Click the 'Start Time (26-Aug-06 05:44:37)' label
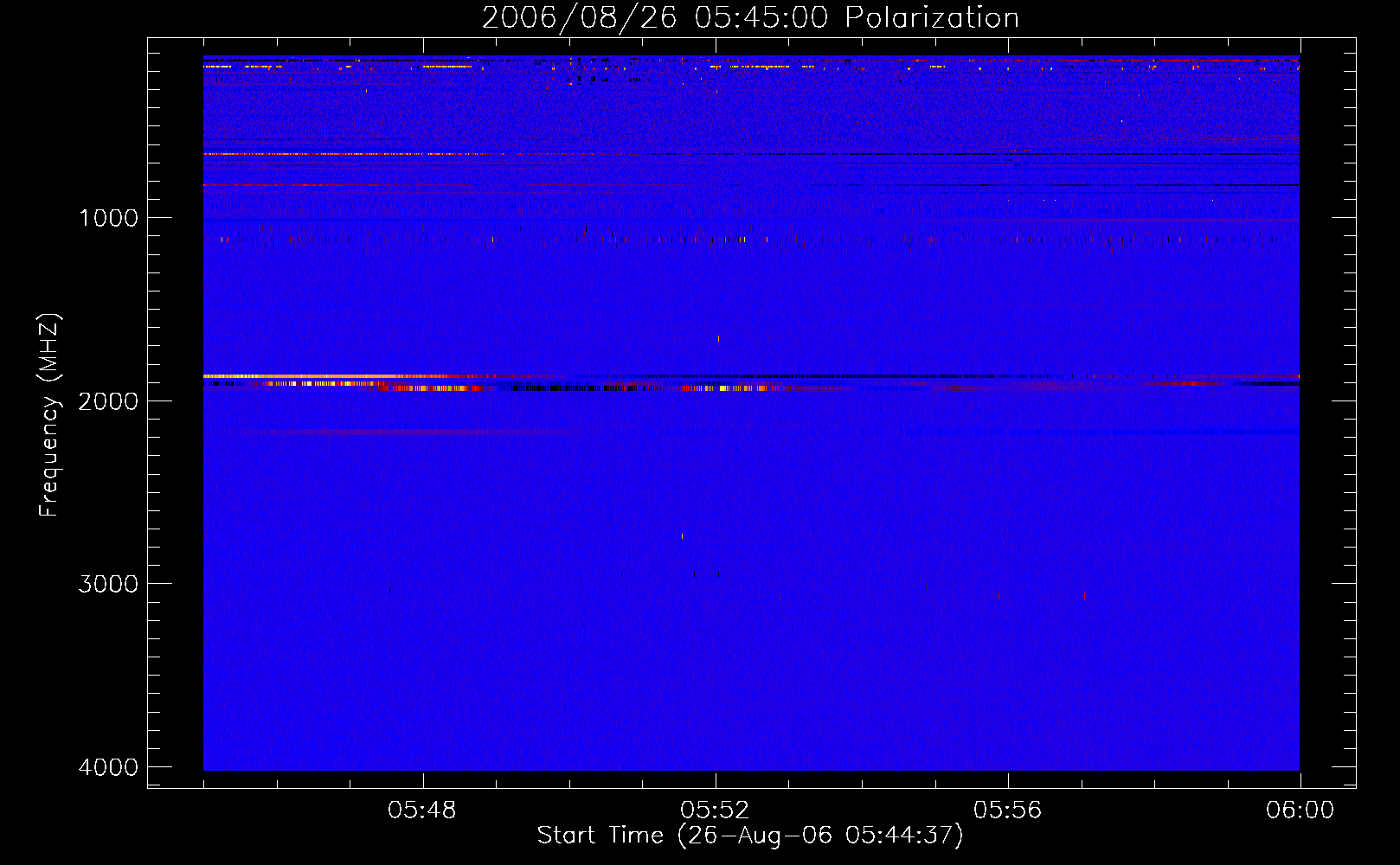 (x=750, y=836)
